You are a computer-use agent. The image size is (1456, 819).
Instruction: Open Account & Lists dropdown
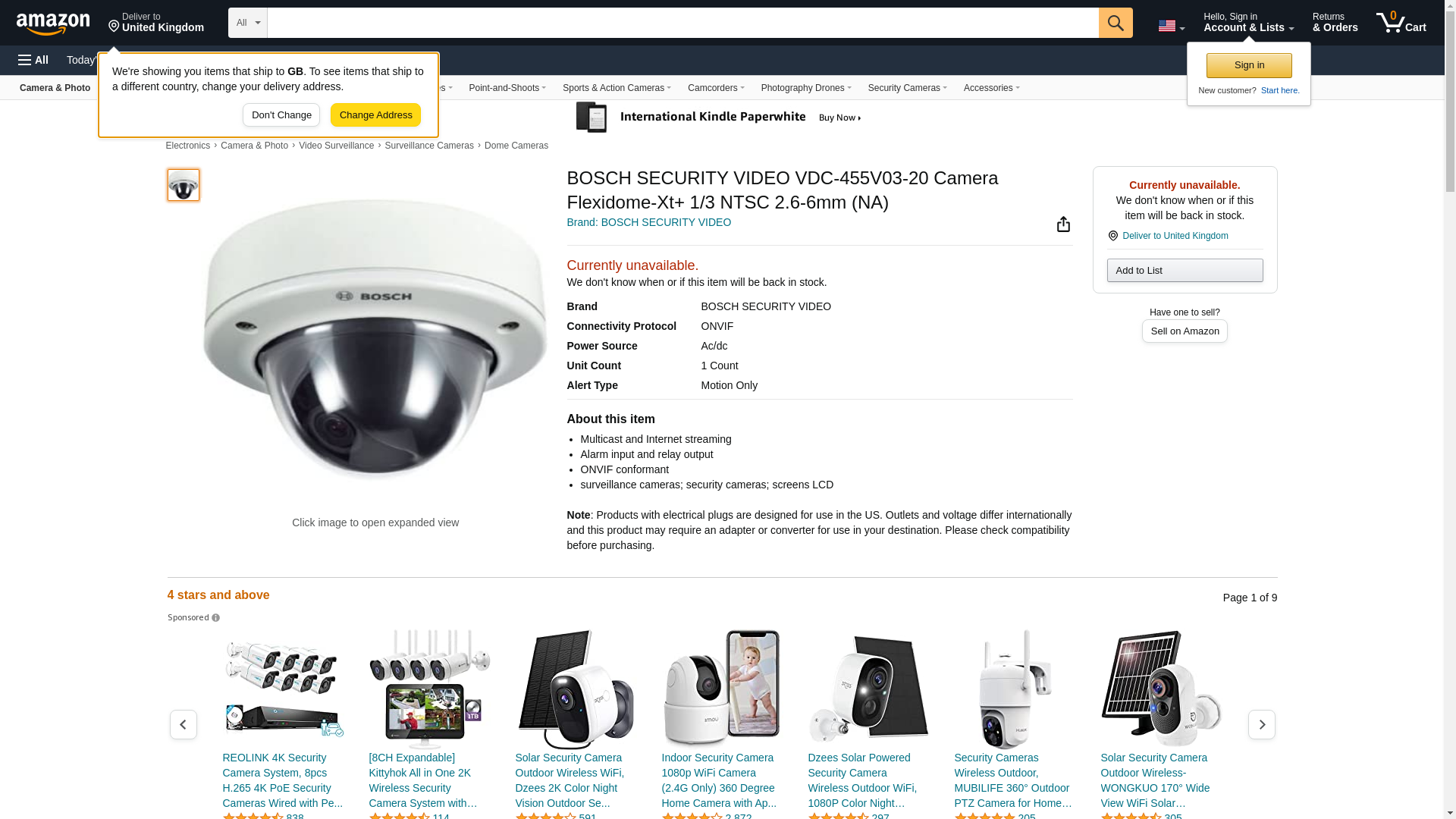pos(1248,23)
